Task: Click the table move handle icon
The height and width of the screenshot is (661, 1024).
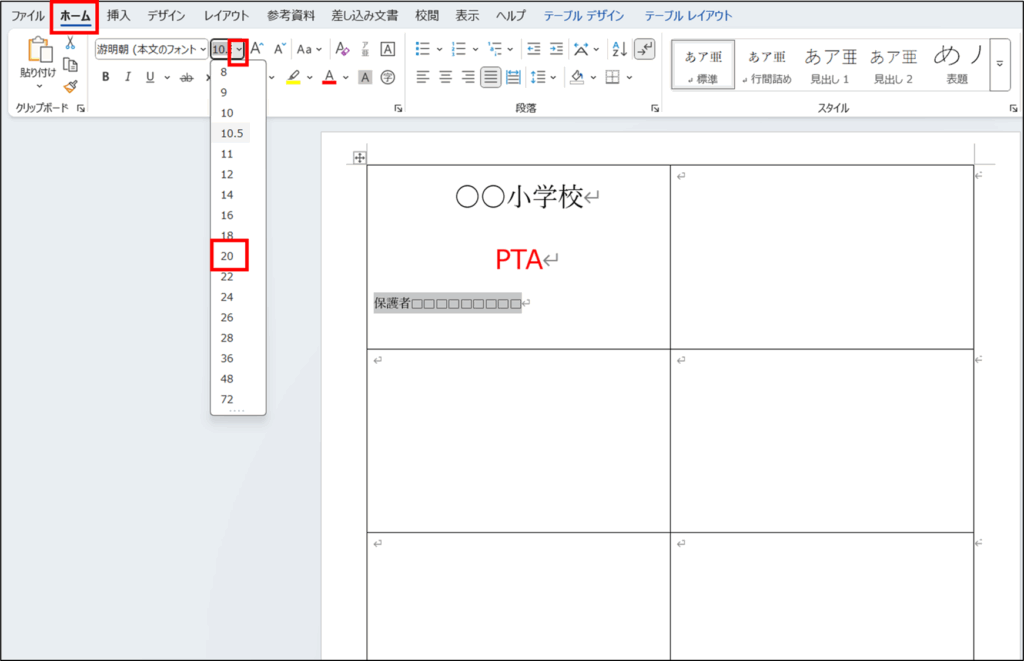Action: pos(359,157)
